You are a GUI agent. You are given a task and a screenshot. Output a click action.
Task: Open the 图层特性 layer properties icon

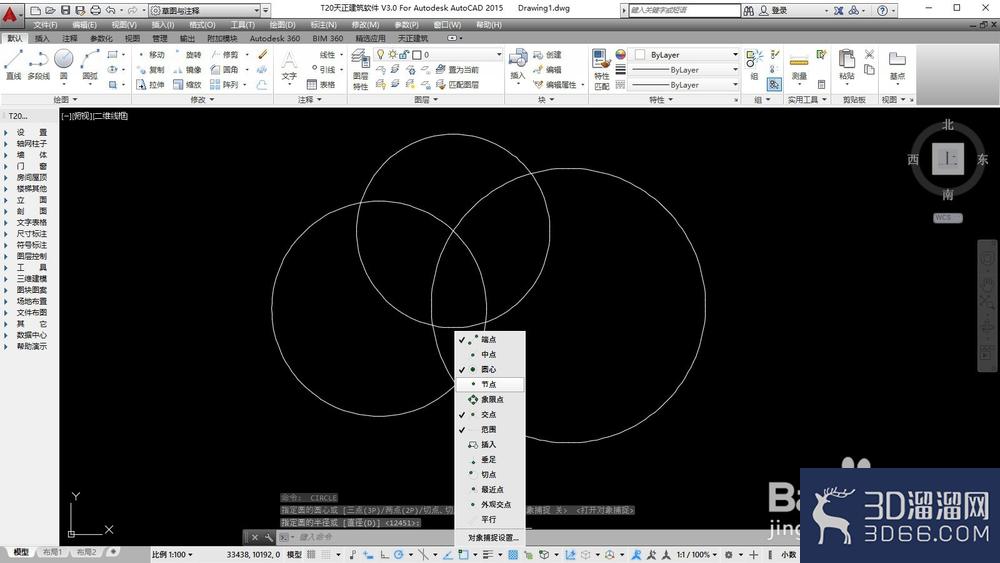360,69
